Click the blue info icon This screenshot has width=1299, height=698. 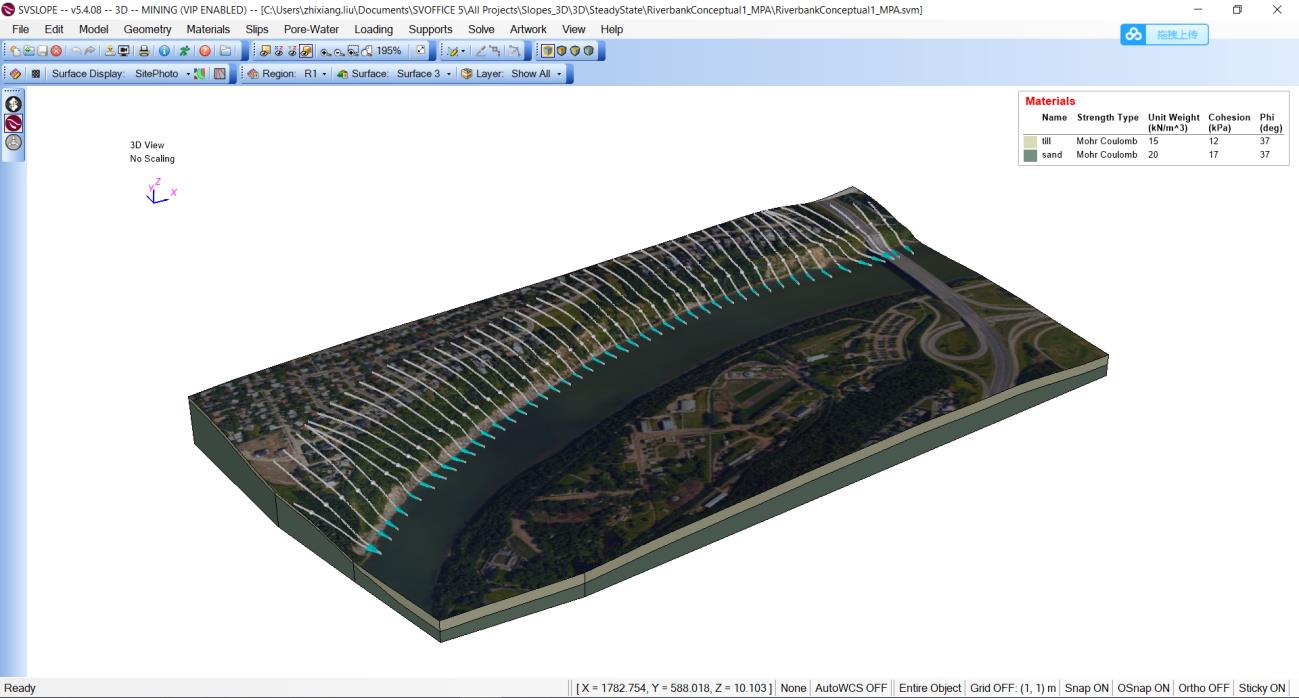pos(164,51)
